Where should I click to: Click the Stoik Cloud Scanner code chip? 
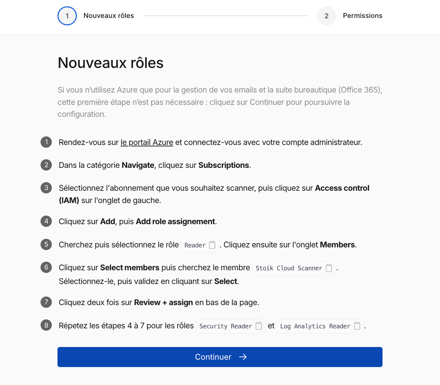click(x=294, y=268)
